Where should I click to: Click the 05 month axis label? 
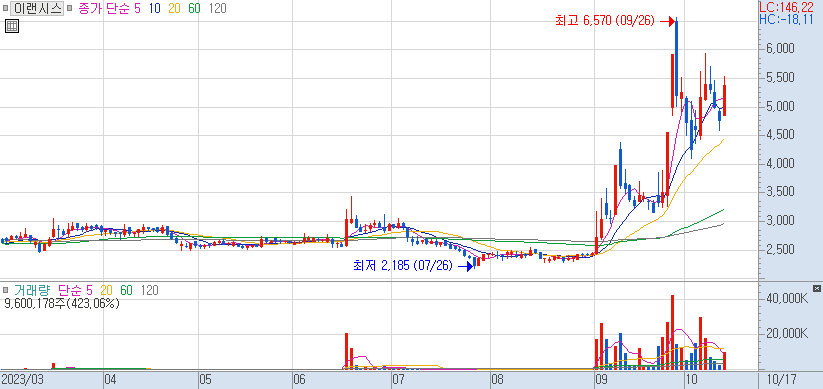205,379
